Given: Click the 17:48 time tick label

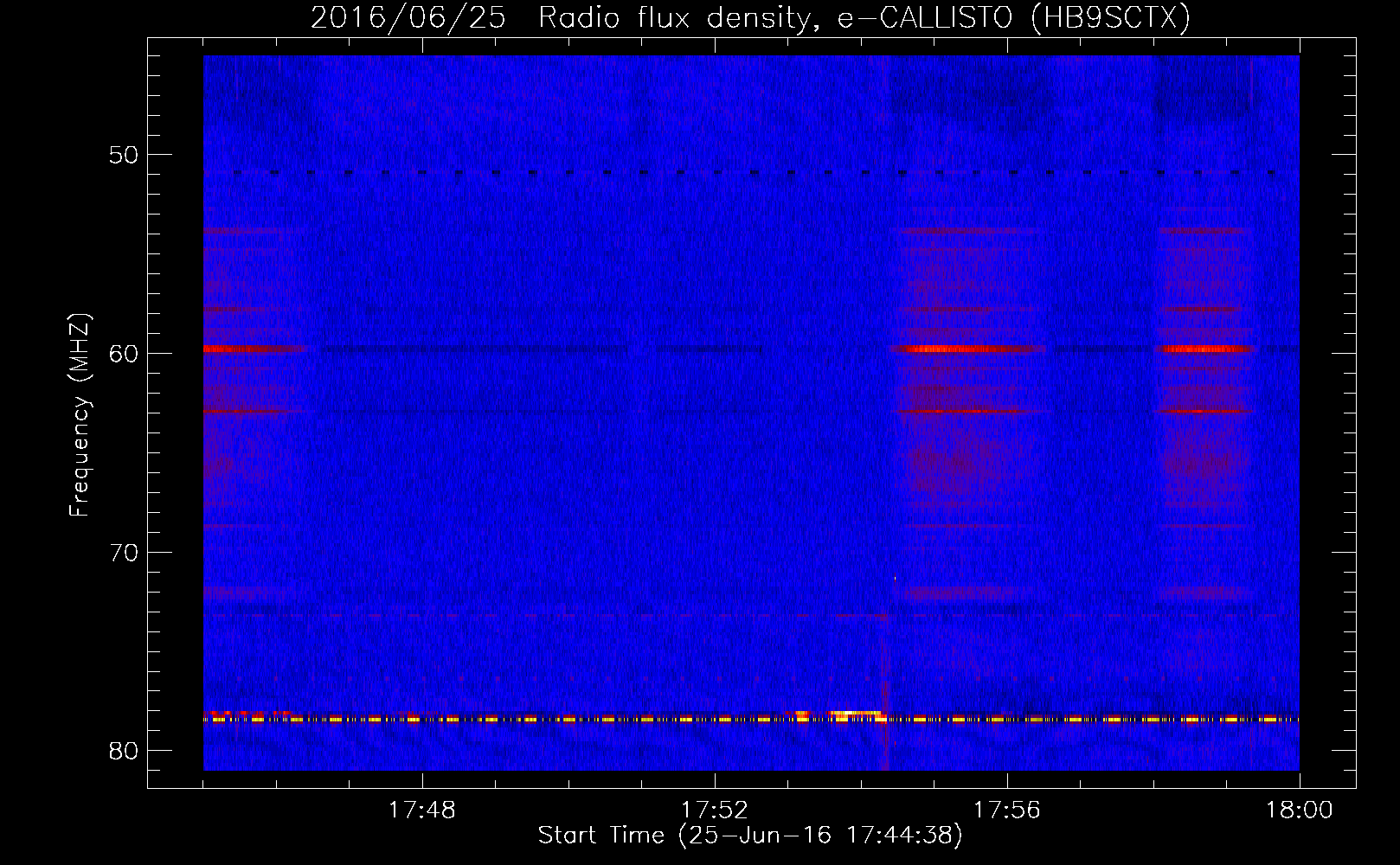Looking at the screenshot, I should (421, 811).
